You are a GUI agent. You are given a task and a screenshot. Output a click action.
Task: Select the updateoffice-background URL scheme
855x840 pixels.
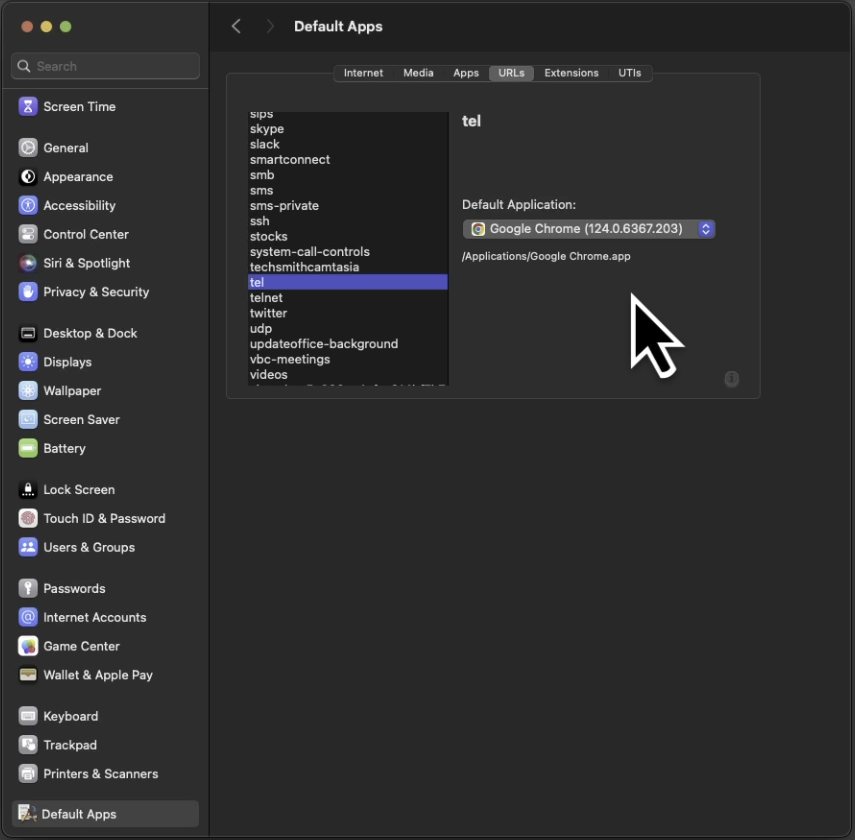[348, 344]
